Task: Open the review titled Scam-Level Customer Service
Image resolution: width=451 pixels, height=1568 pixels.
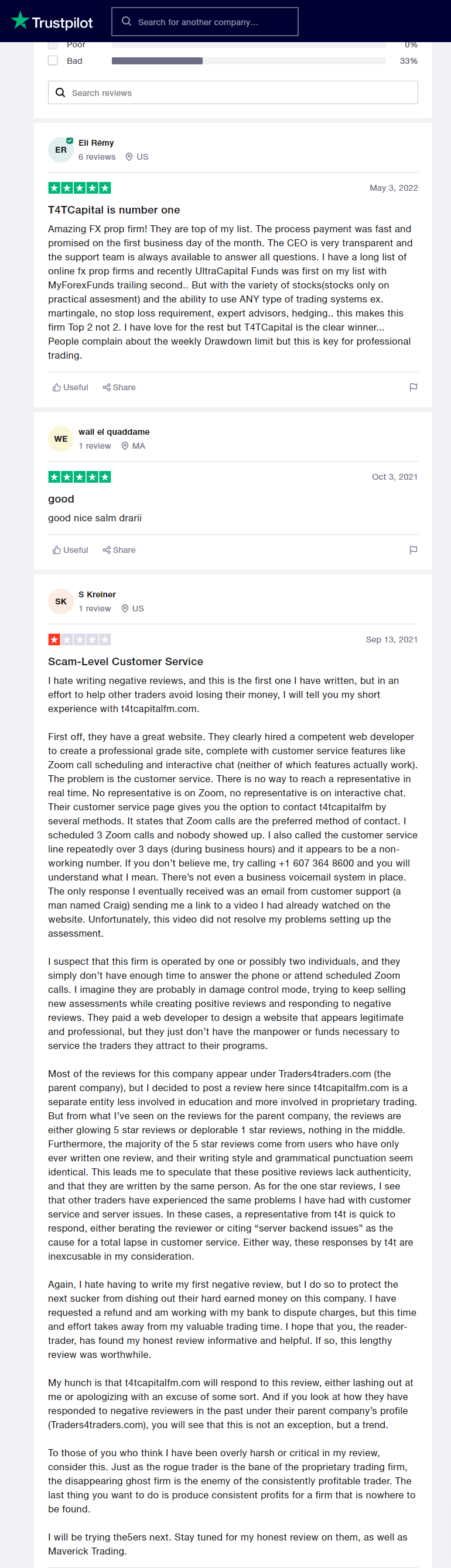Action: (125, 661)
